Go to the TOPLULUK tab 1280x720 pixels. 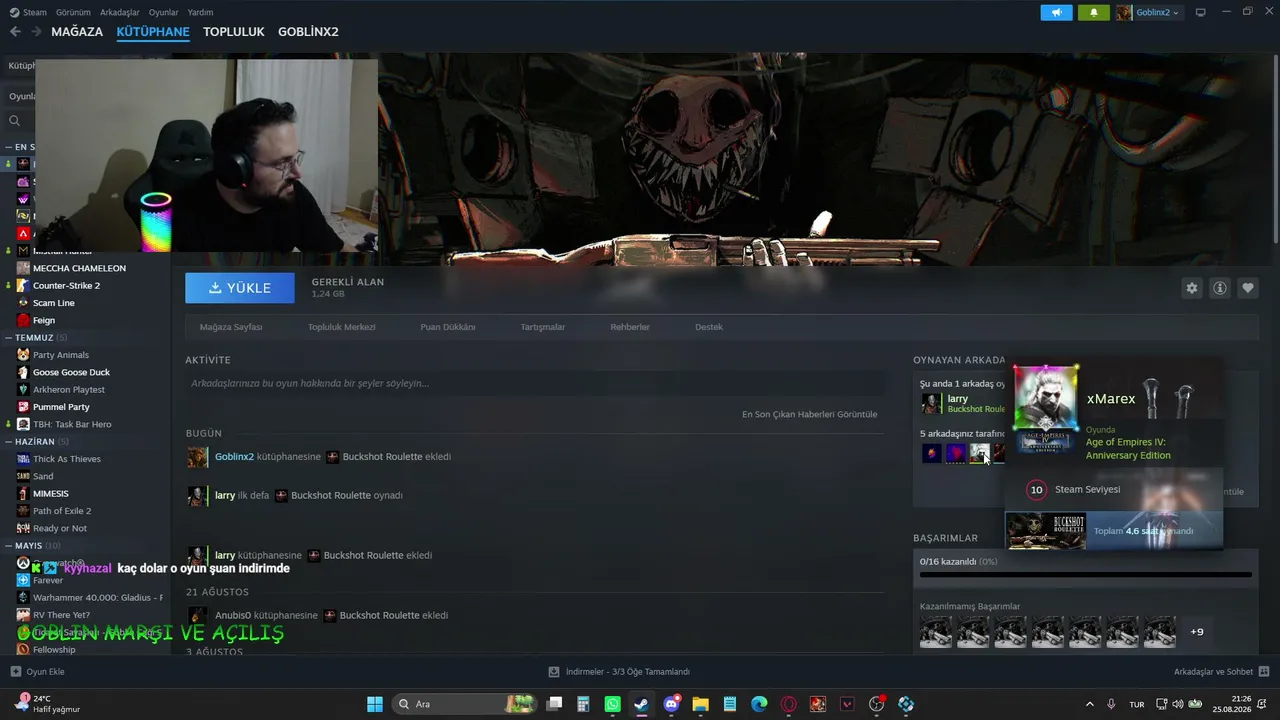point(234,32)
